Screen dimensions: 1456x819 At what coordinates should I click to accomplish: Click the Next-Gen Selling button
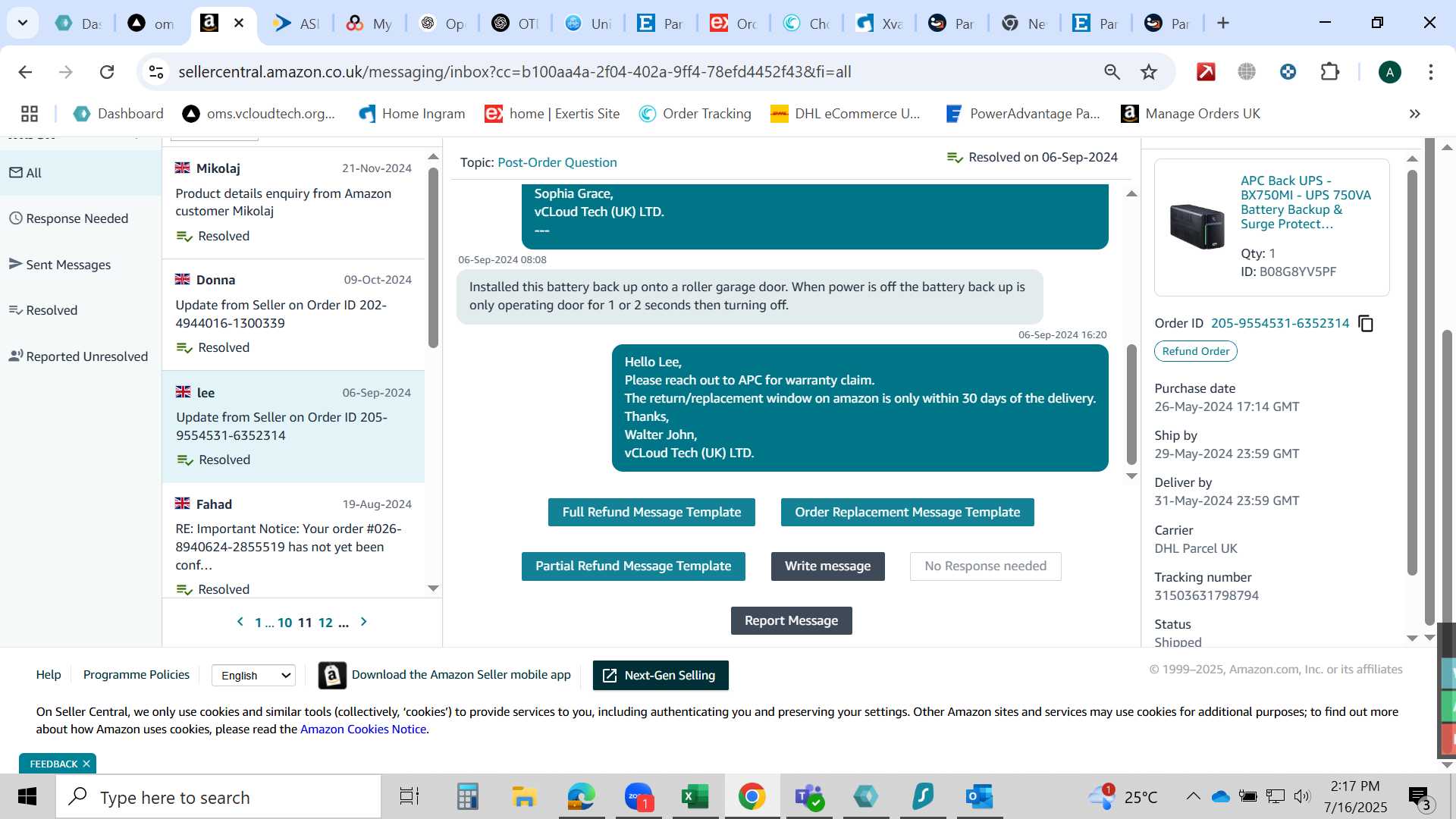click(x=661, y=676)
